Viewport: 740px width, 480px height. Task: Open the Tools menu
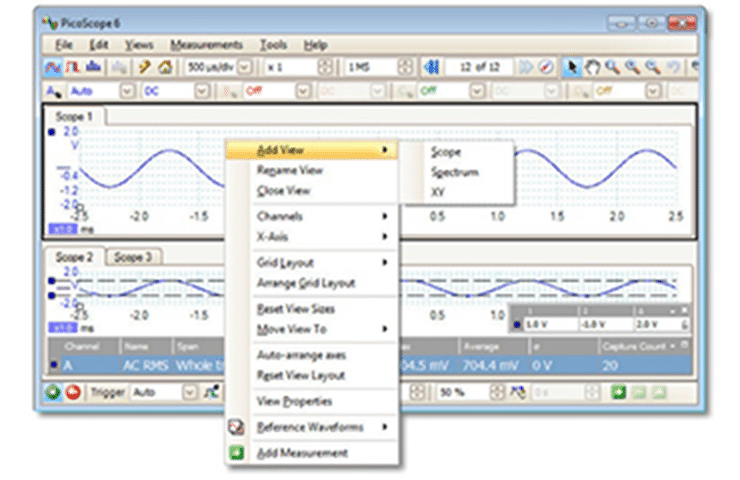click(x=273, y=45)
